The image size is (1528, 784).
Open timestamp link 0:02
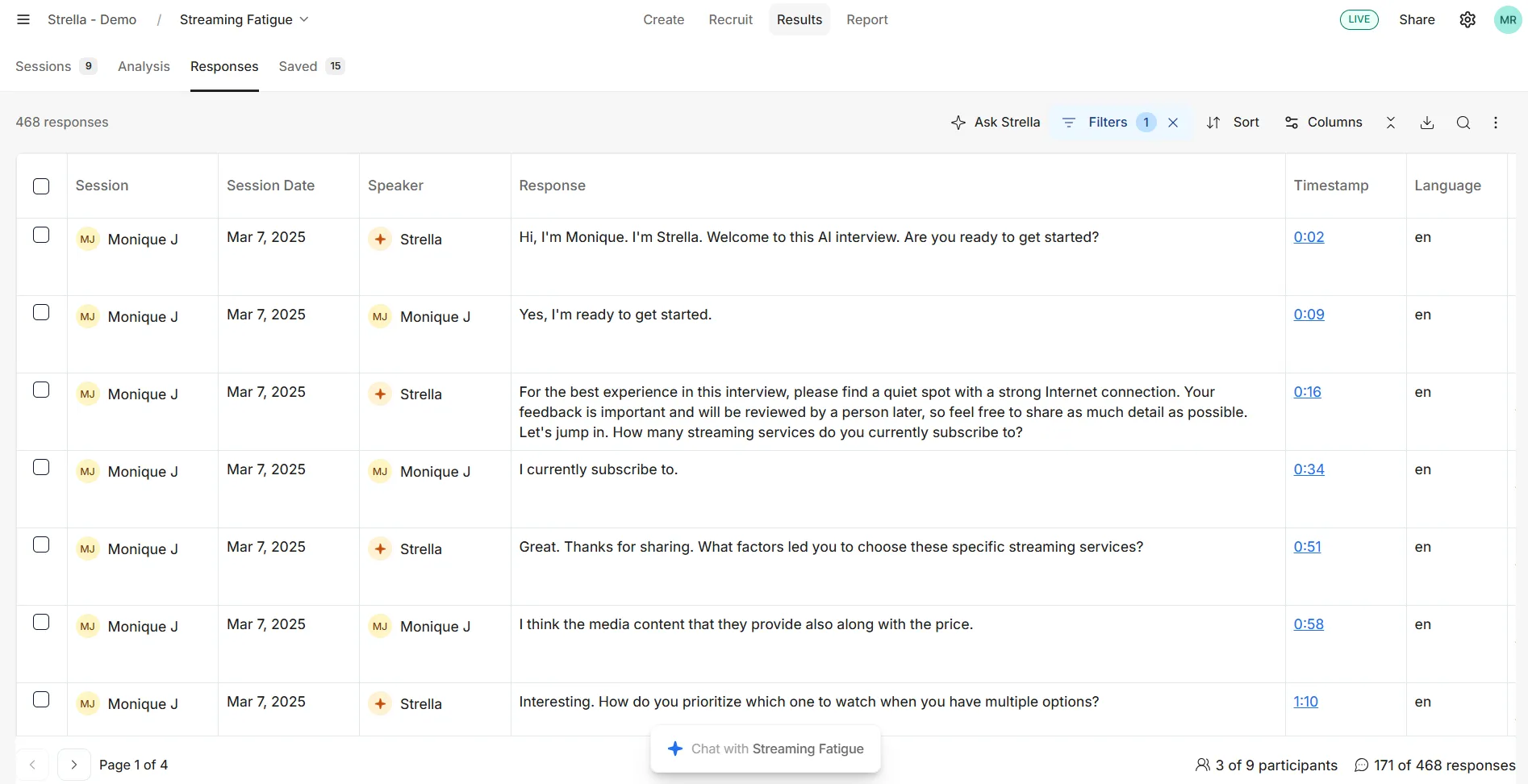point(1309,237)
